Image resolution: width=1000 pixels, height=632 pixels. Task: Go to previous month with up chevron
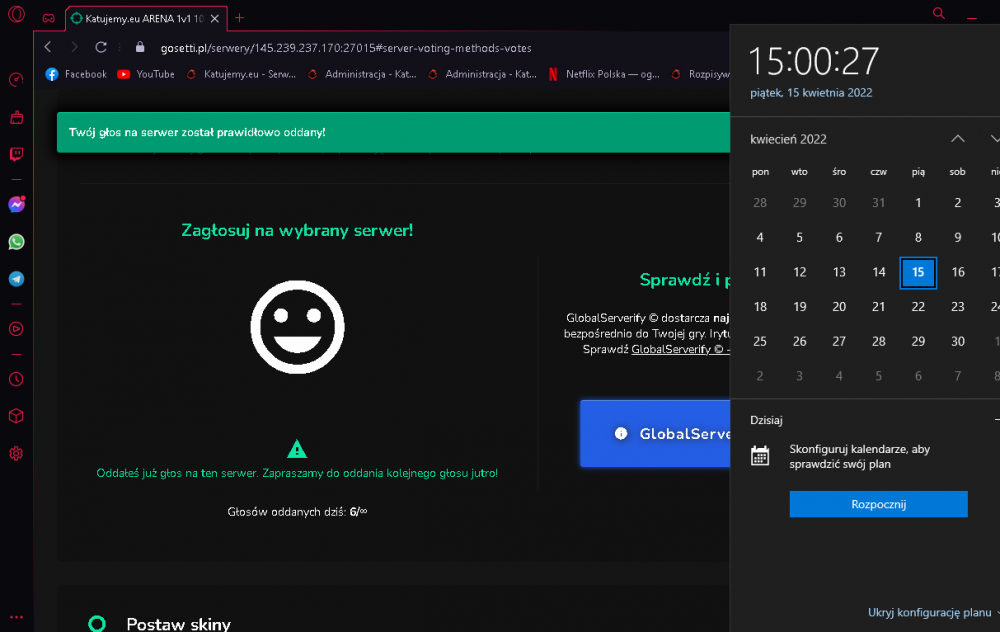pyautogui.click(x=958, y=138)
